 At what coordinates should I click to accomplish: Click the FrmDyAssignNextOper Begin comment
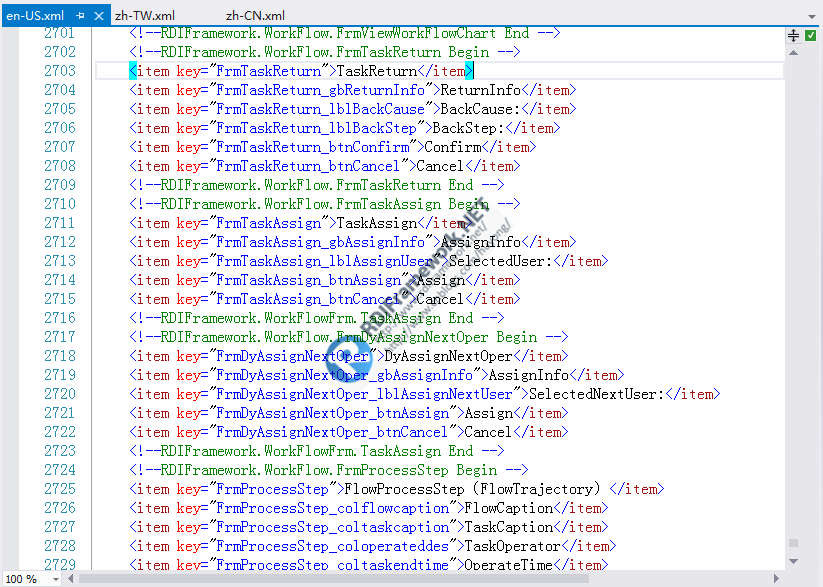pyautogui.click(x=349, y=337)
